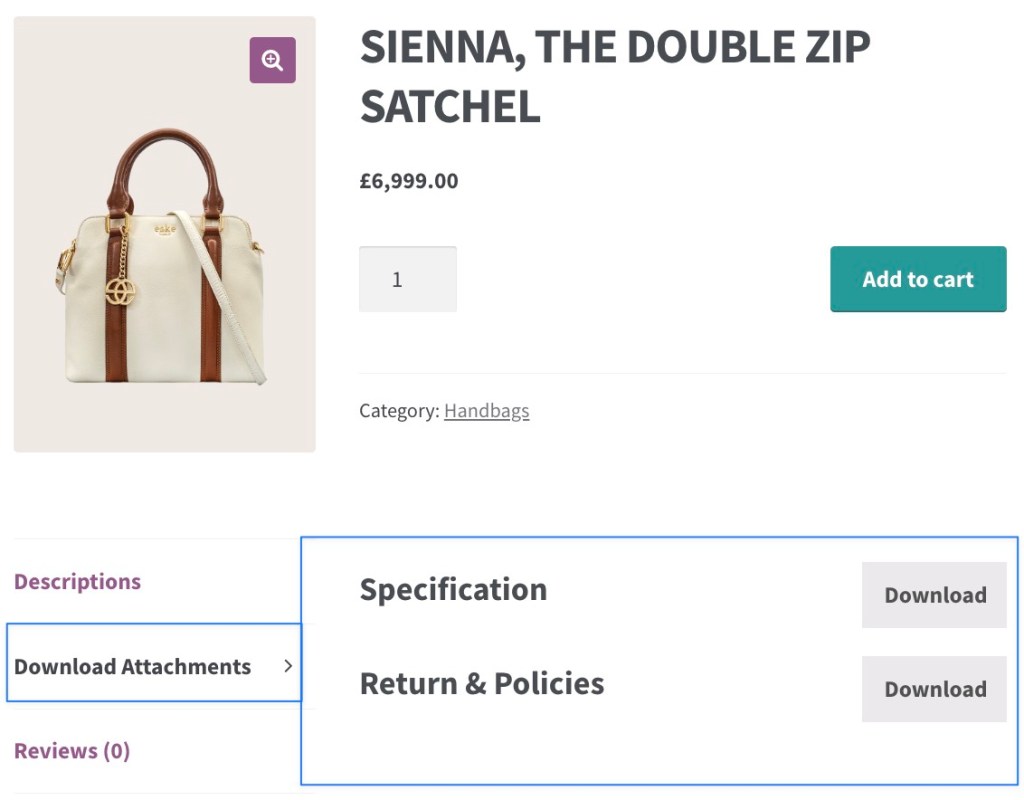The height and width of the screenshot is (800, 1024).
Task: Click inside the quantity input field
Action: (x=408, y=279)
